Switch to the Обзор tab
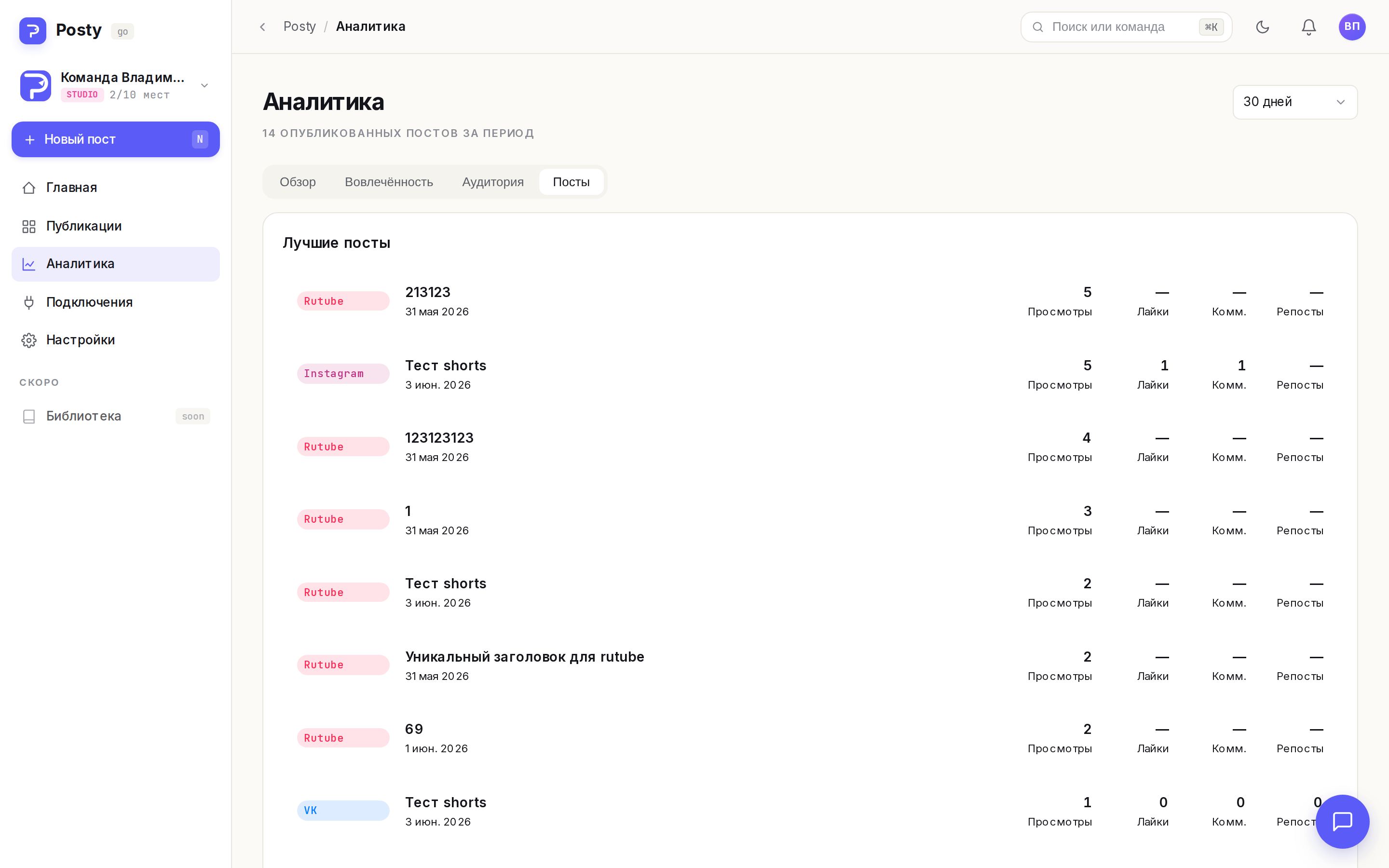The image size is (1389, 868). tap(297, 182)
